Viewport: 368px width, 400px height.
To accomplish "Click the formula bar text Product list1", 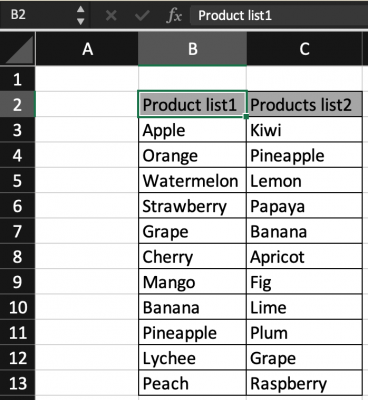I will coord(235,15).
